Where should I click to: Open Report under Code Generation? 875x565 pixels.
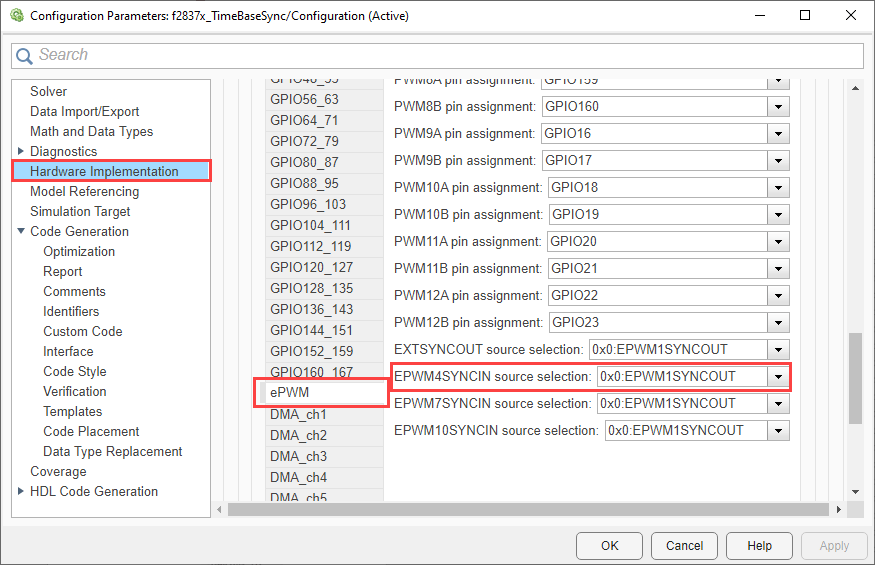pyautogui.click(x=62, y=271)
